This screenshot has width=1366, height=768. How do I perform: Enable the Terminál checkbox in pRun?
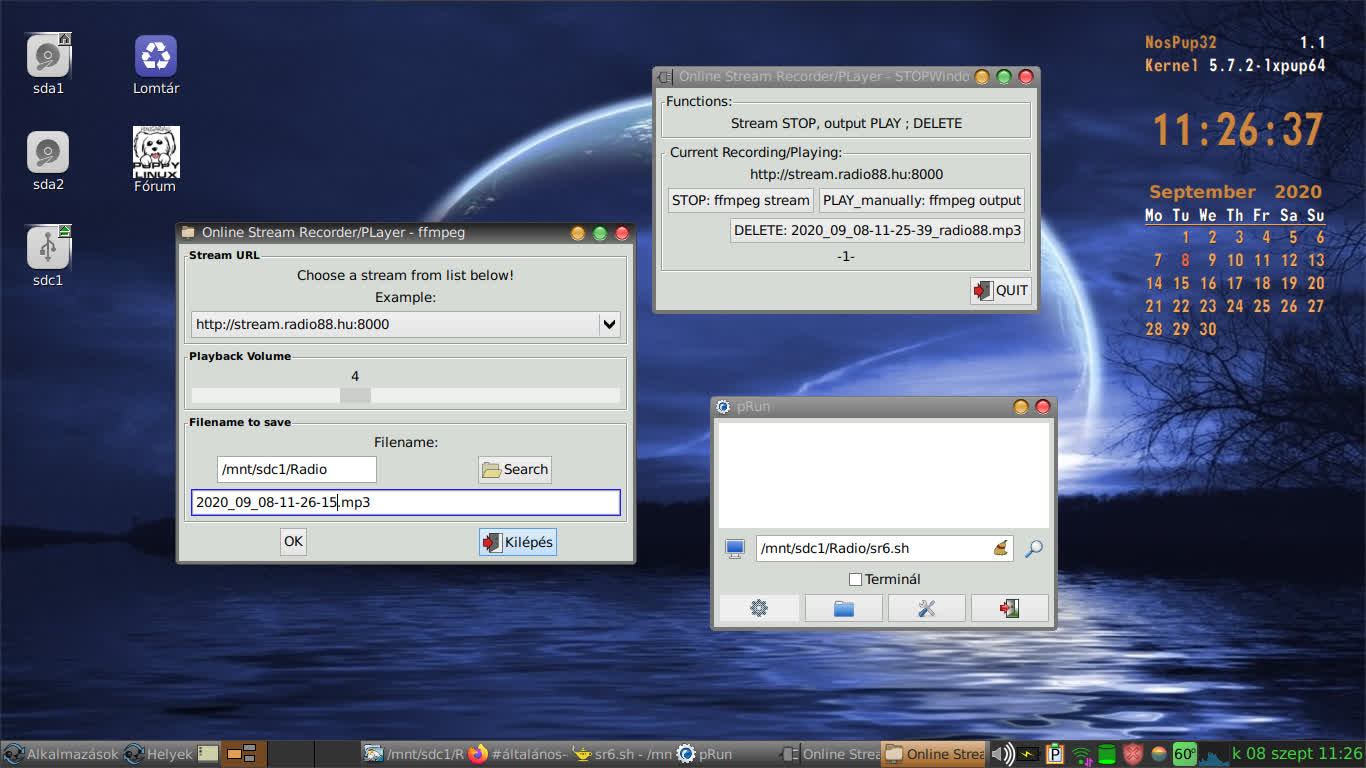tap(855, 579)
